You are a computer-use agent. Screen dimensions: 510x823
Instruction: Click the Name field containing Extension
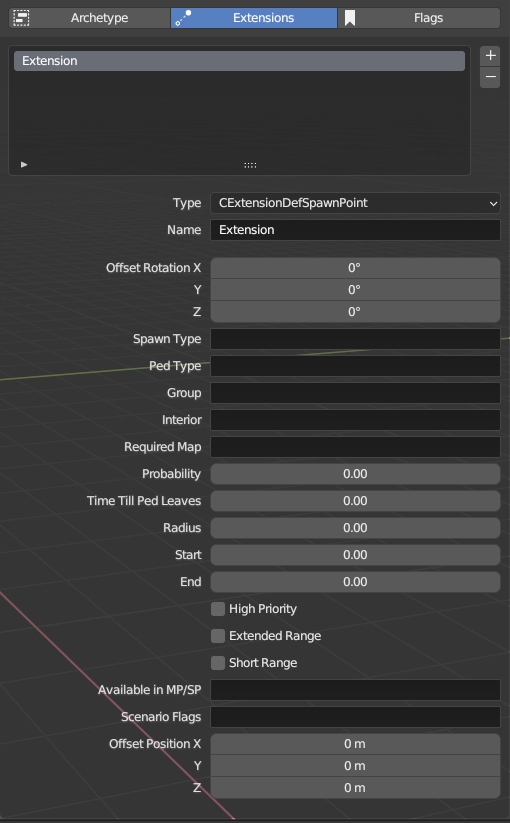tap(355, 230)
